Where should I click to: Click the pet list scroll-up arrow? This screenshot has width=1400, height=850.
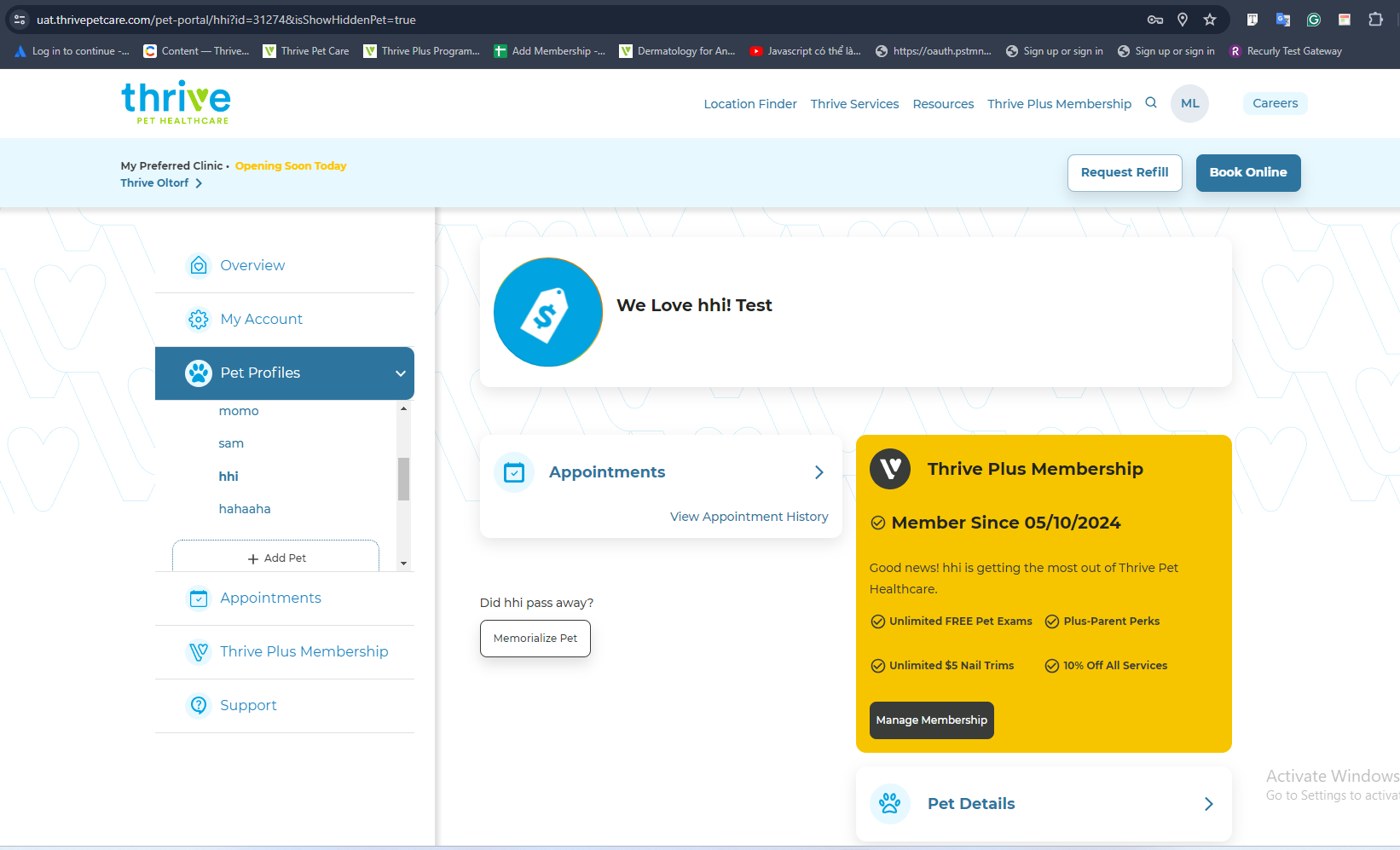click(x=404, y=409)
